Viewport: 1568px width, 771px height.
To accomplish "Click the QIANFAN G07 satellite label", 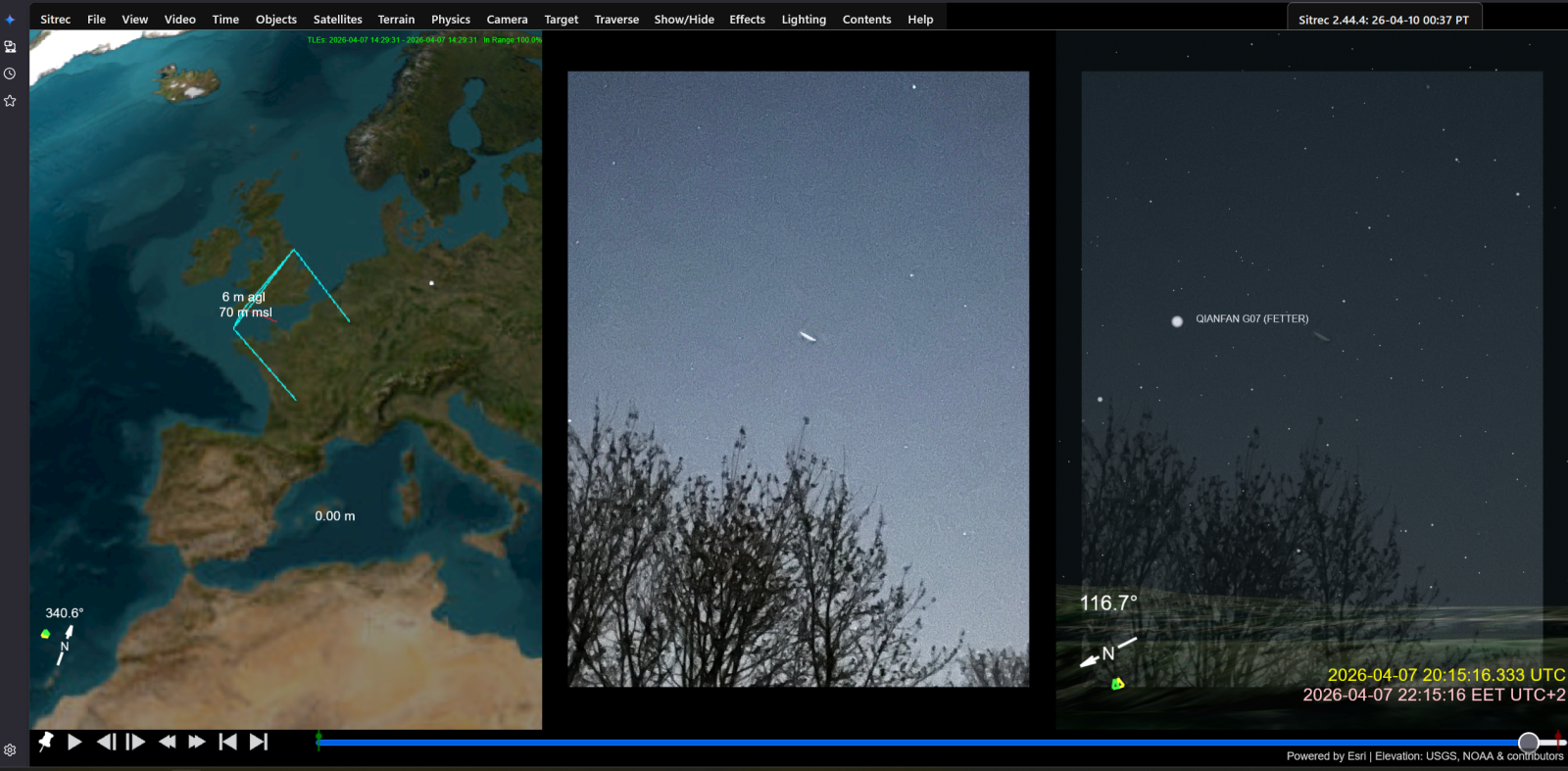I will pos(1251,319).
